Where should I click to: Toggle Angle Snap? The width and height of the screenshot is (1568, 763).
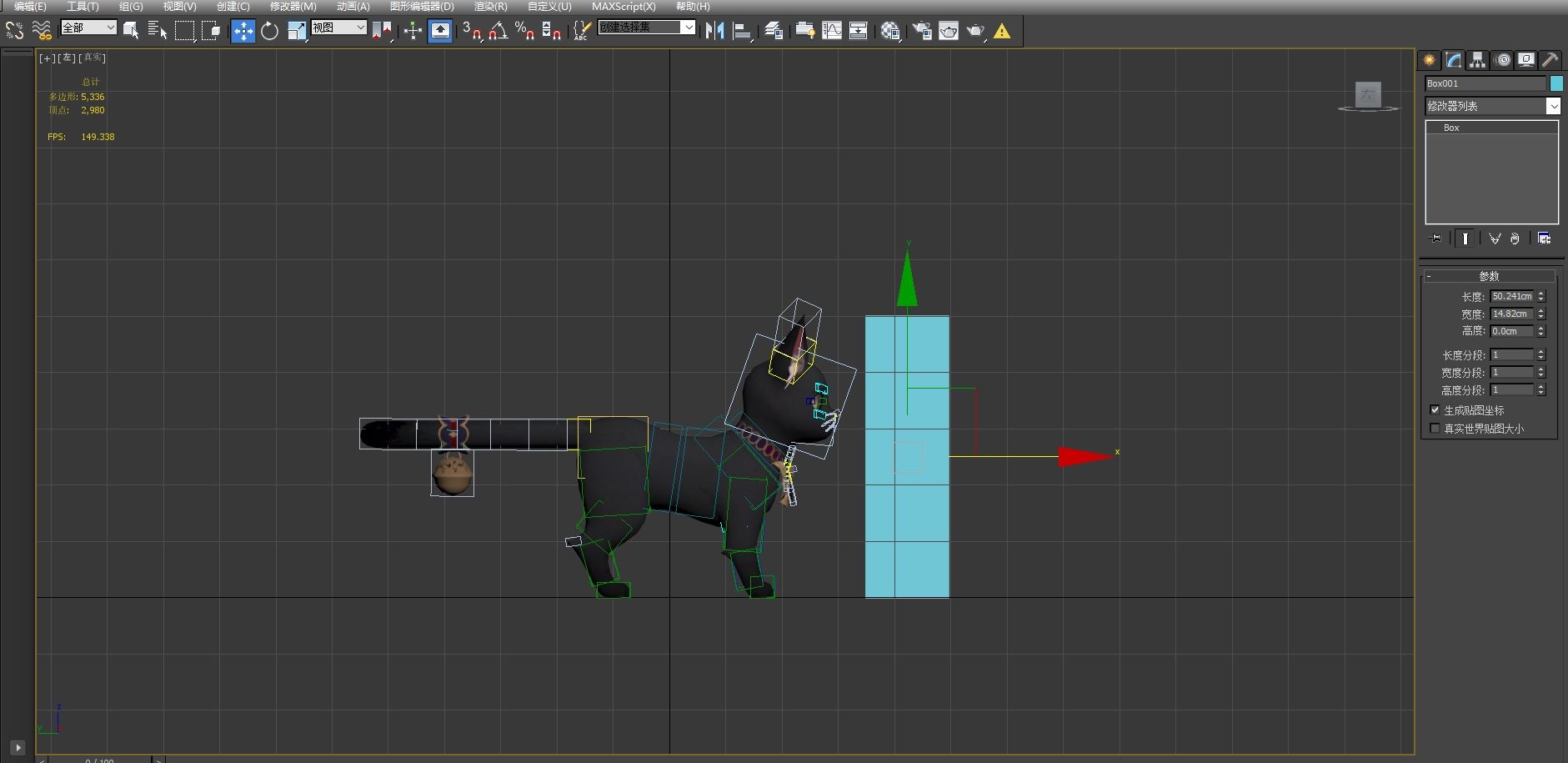coord(498,31)
